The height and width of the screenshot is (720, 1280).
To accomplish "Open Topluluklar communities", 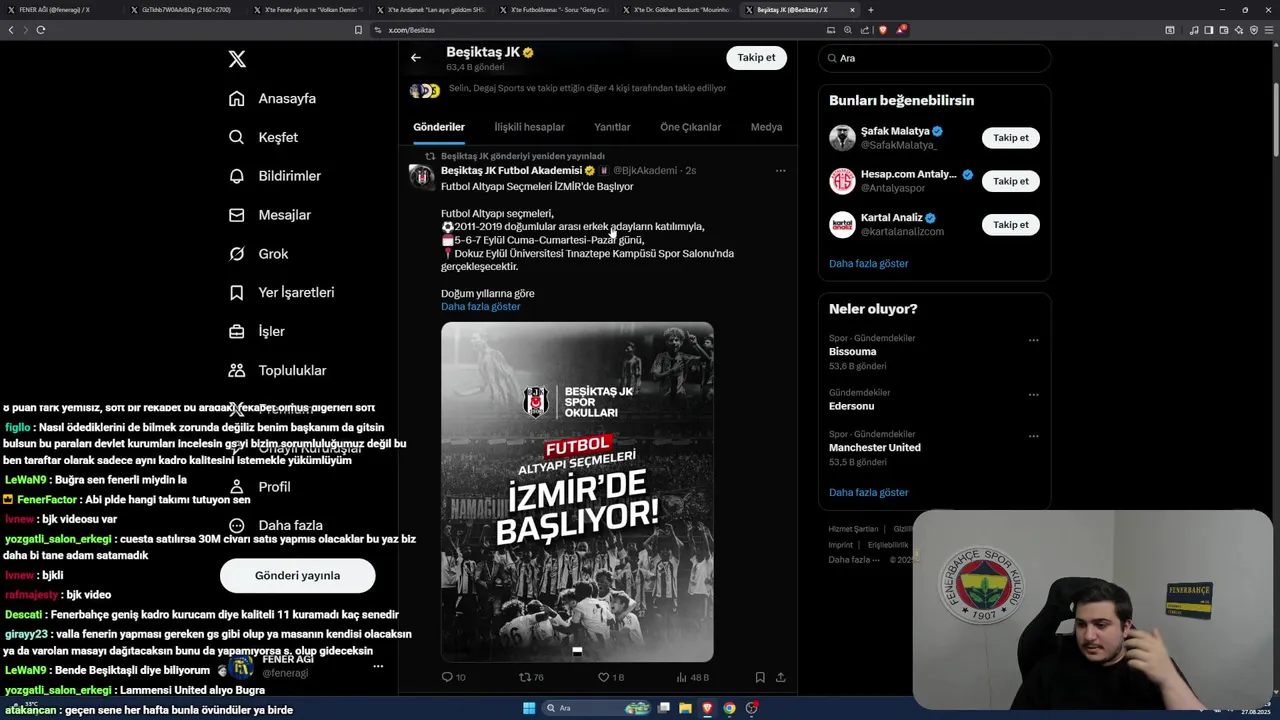I will coord(277,370).
